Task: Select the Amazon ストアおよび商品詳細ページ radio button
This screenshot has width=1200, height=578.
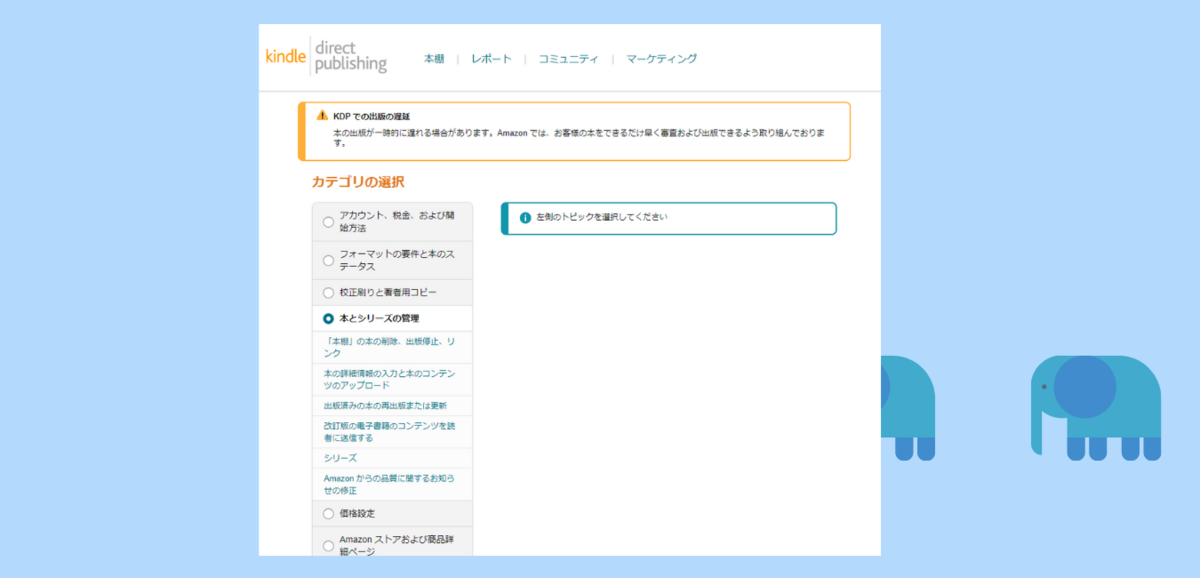Action: (328, 546)
